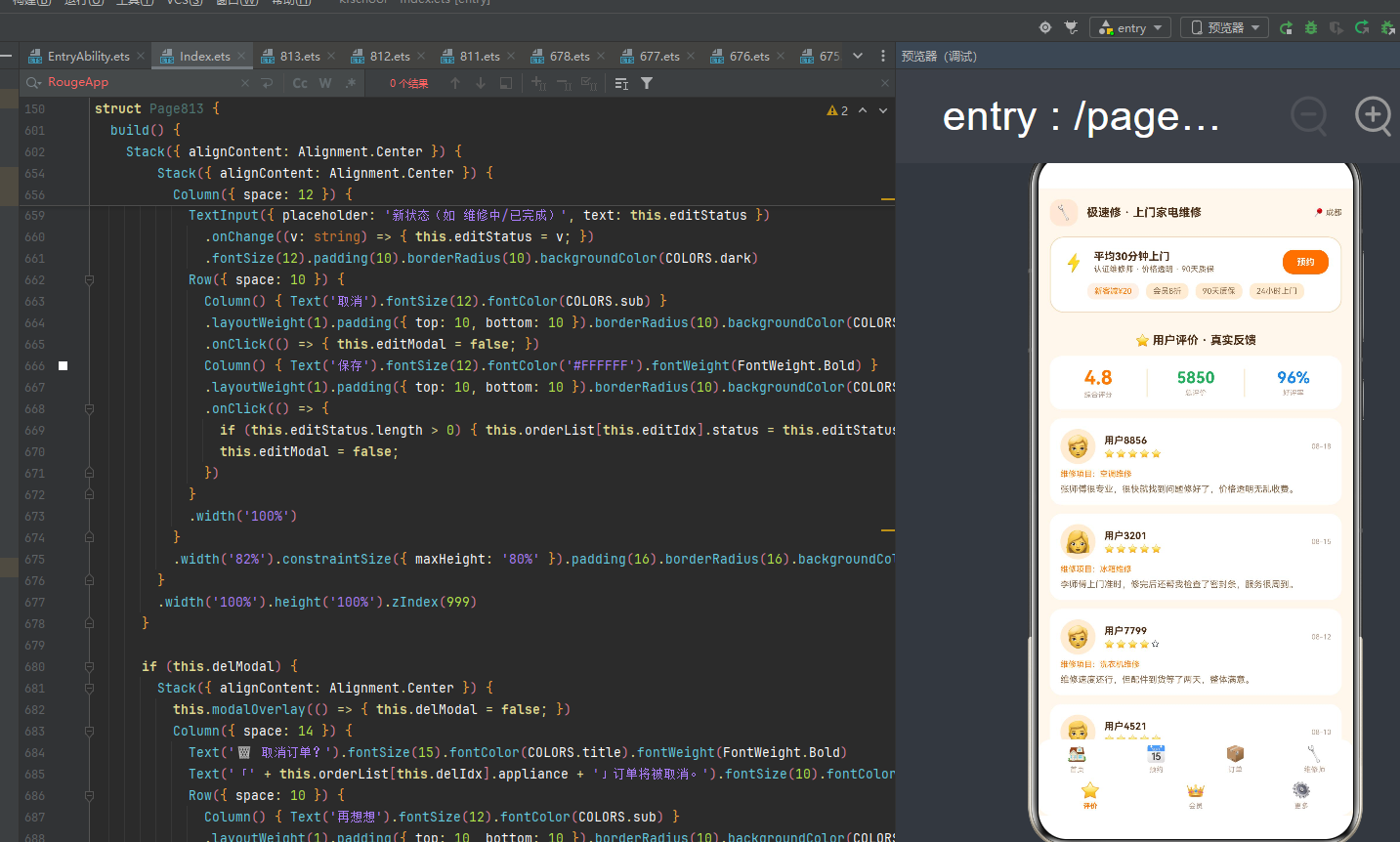Tap the 评价 star tab in preview

[x=1090, y=795]
